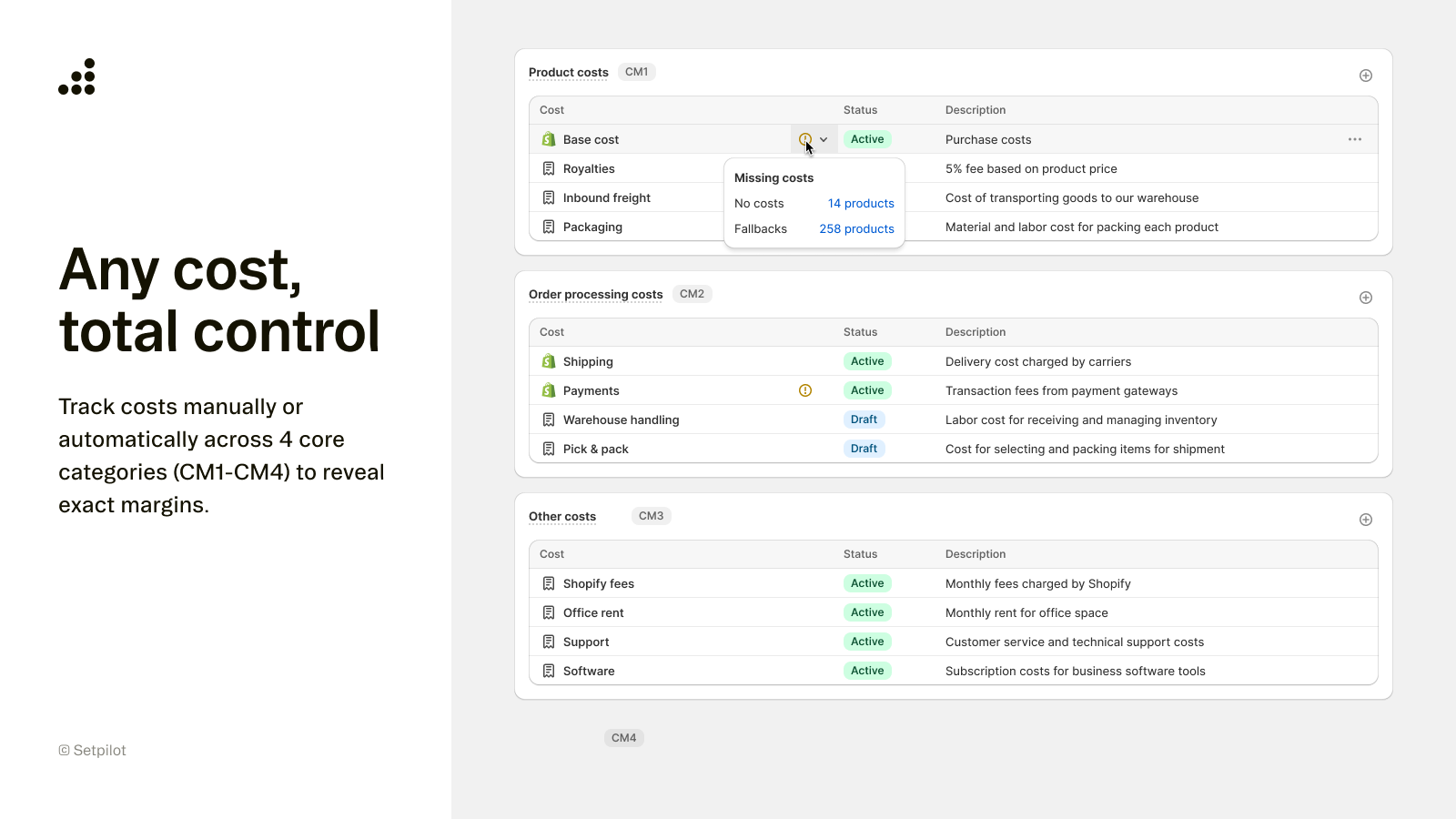Screen dimensions: 1456x819
Task: Click the Draft status on Pick & pack
Action: coord(864,449)
